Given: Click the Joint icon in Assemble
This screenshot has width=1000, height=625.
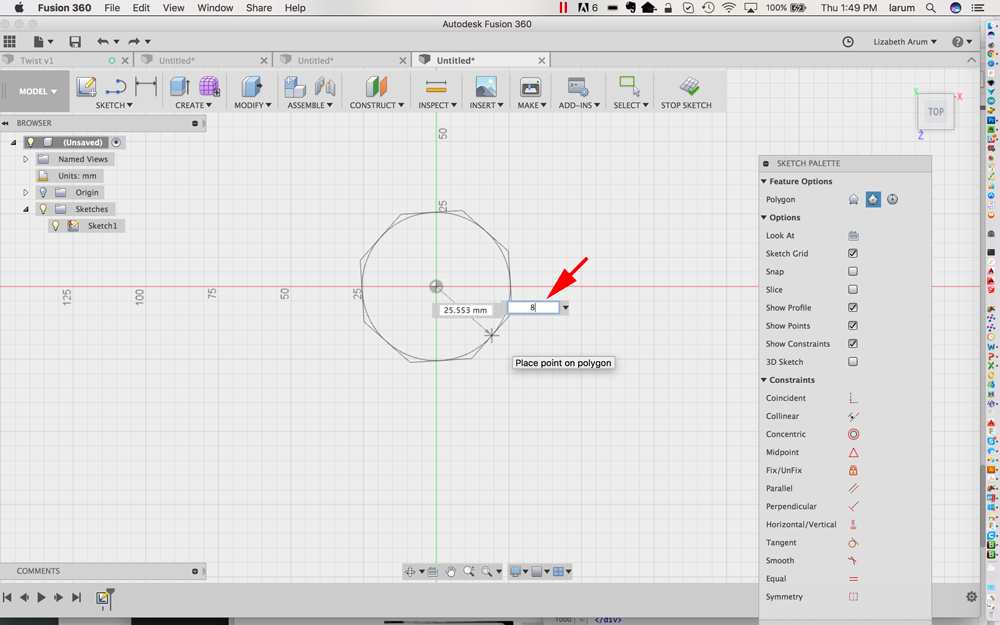Looking at the screenshot, I should tap(325, 87).
